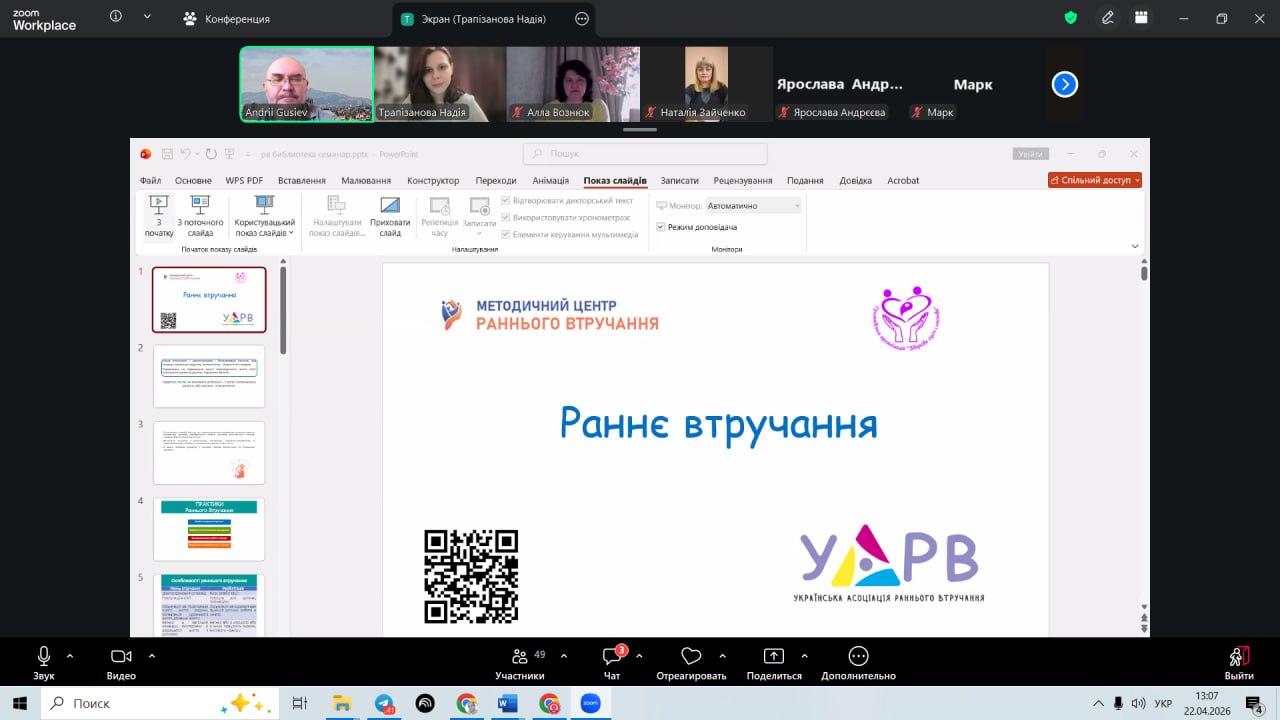Screen dimensions: 1280x720
Task: Change Zoom view layout grid icon
Action: (1141, 18)
